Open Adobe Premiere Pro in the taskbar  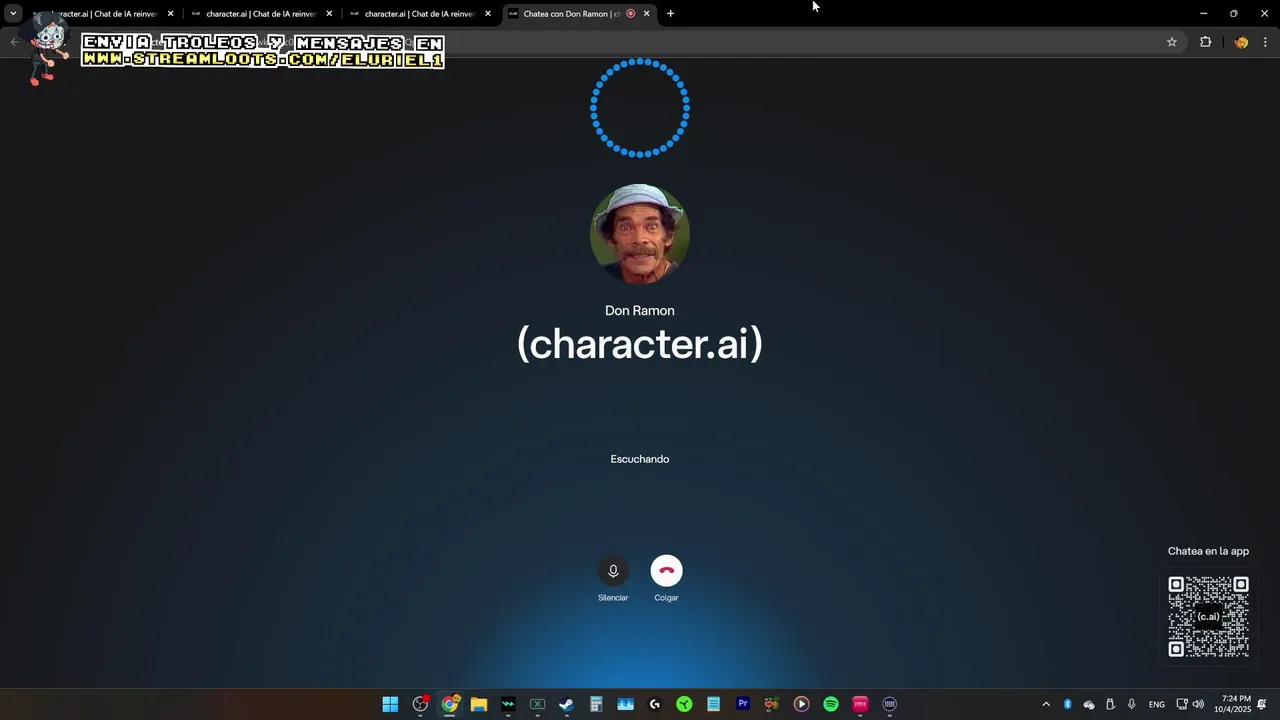coord(743,704)
